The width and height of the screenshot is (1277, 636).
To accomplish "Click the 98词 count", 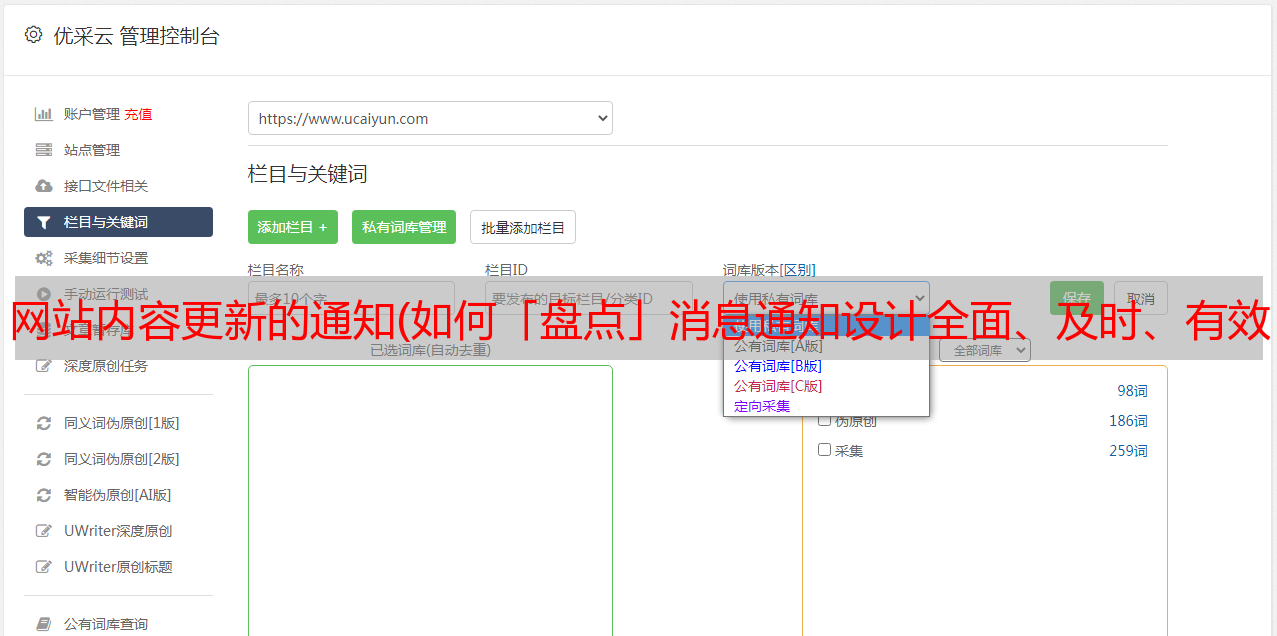I will click(1132, 391).
